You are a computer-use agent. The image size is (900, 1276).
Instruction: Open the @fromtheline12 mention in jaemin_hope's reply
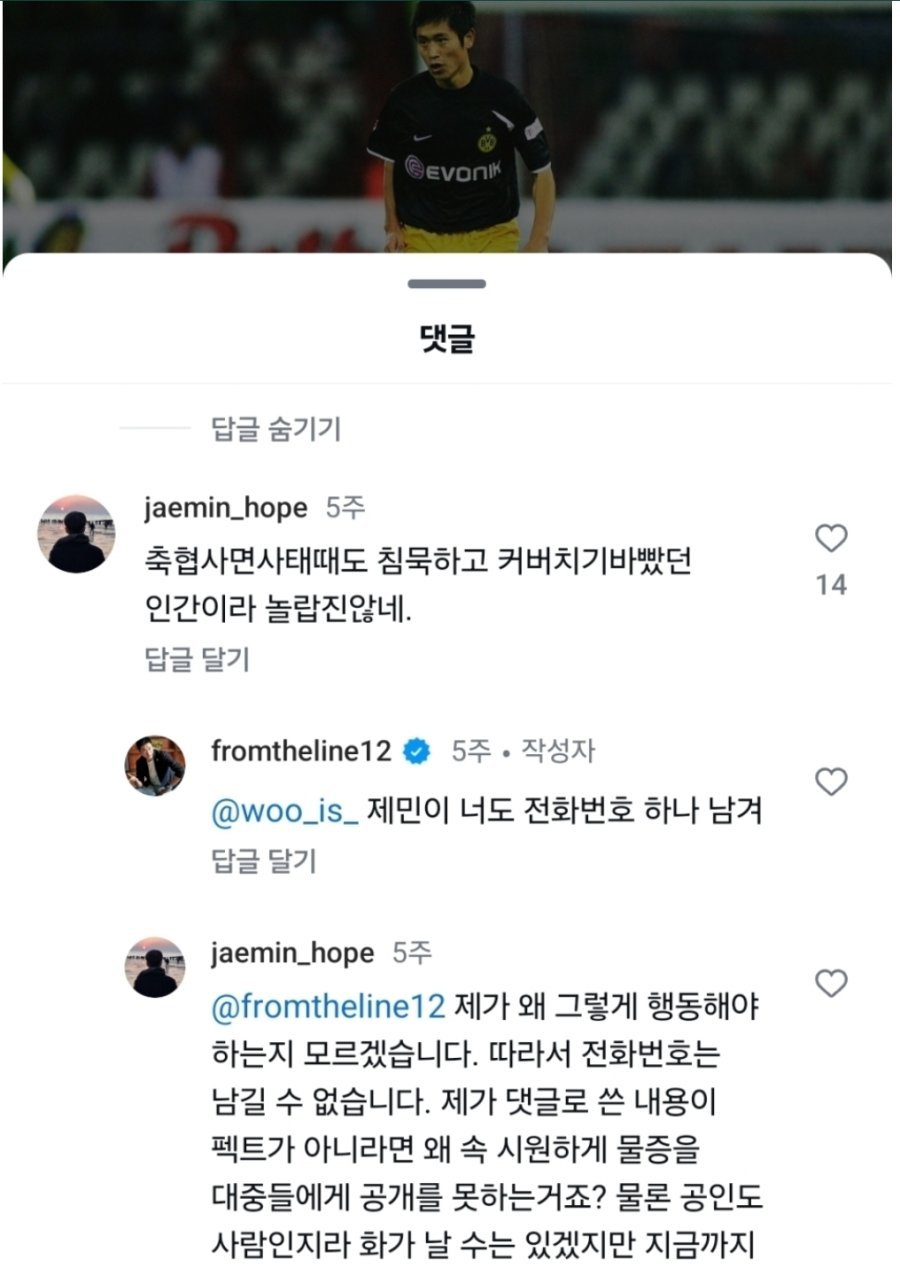pyautogui.click(x=327, y=1006)
